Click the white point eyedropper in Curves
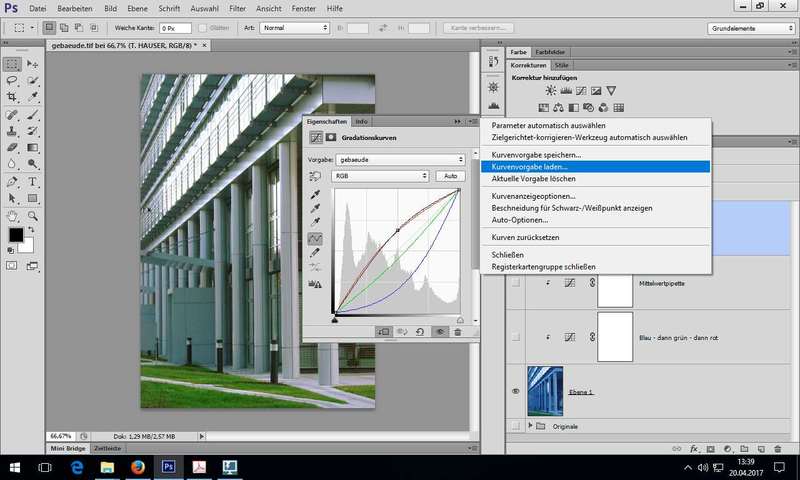Image resolution: width=800 pixels, height=480 pixels. click(316, 221)
